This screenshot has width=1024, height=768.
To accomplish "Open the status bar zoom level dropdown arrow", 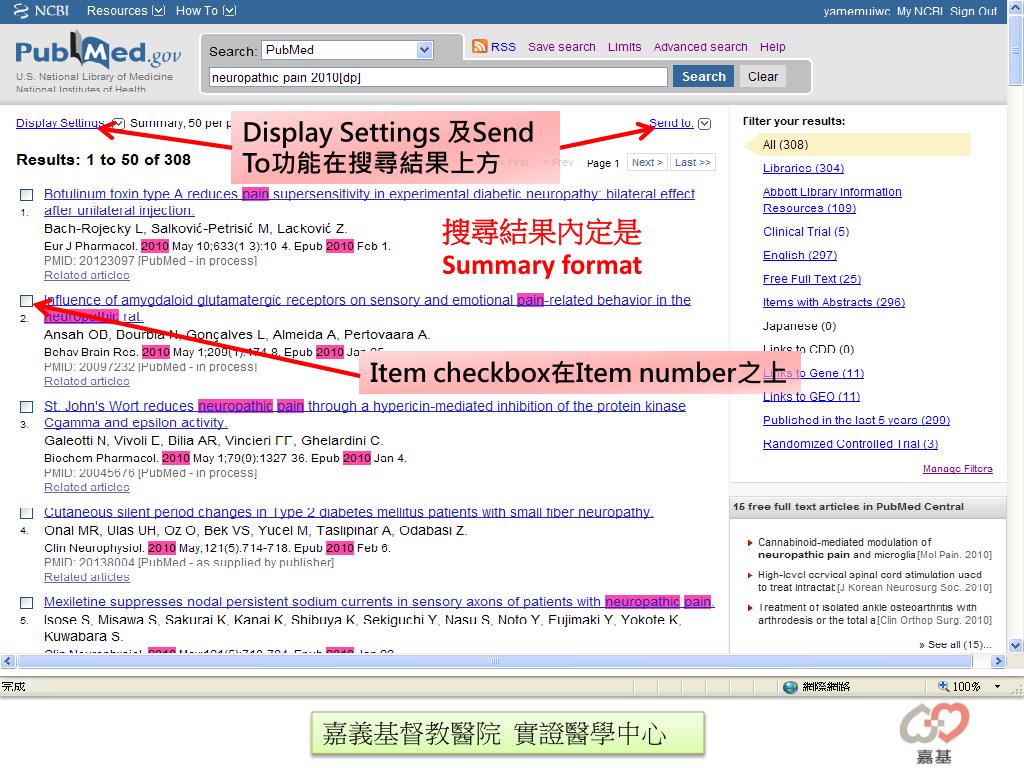I will click(997, 686).
